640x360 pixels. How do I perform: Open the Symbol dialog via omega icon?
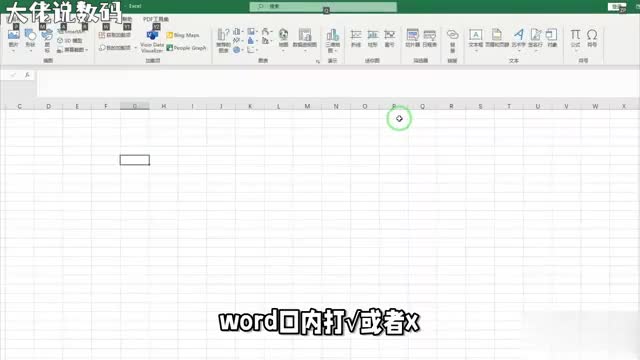592,38
